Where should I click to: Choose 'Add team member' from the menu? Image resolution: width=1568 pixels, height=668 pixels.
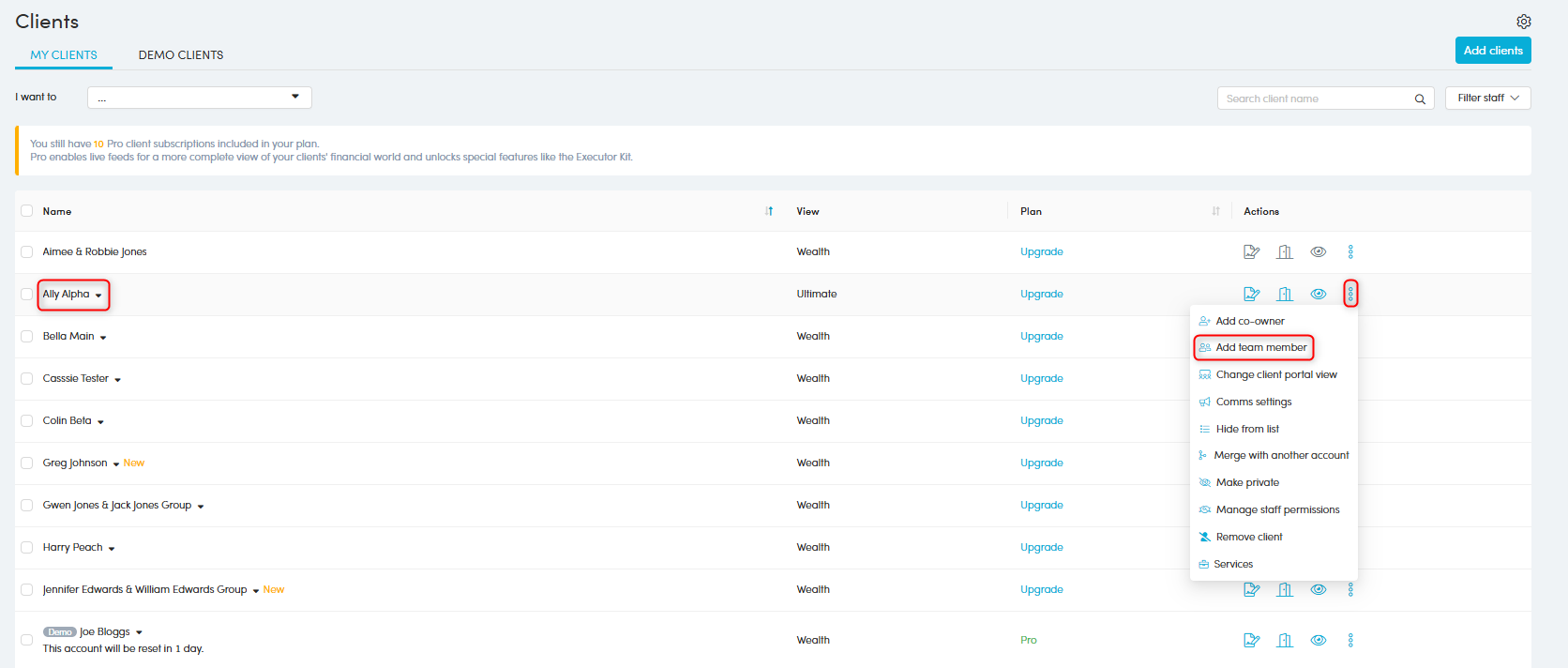coord(1260,347)
